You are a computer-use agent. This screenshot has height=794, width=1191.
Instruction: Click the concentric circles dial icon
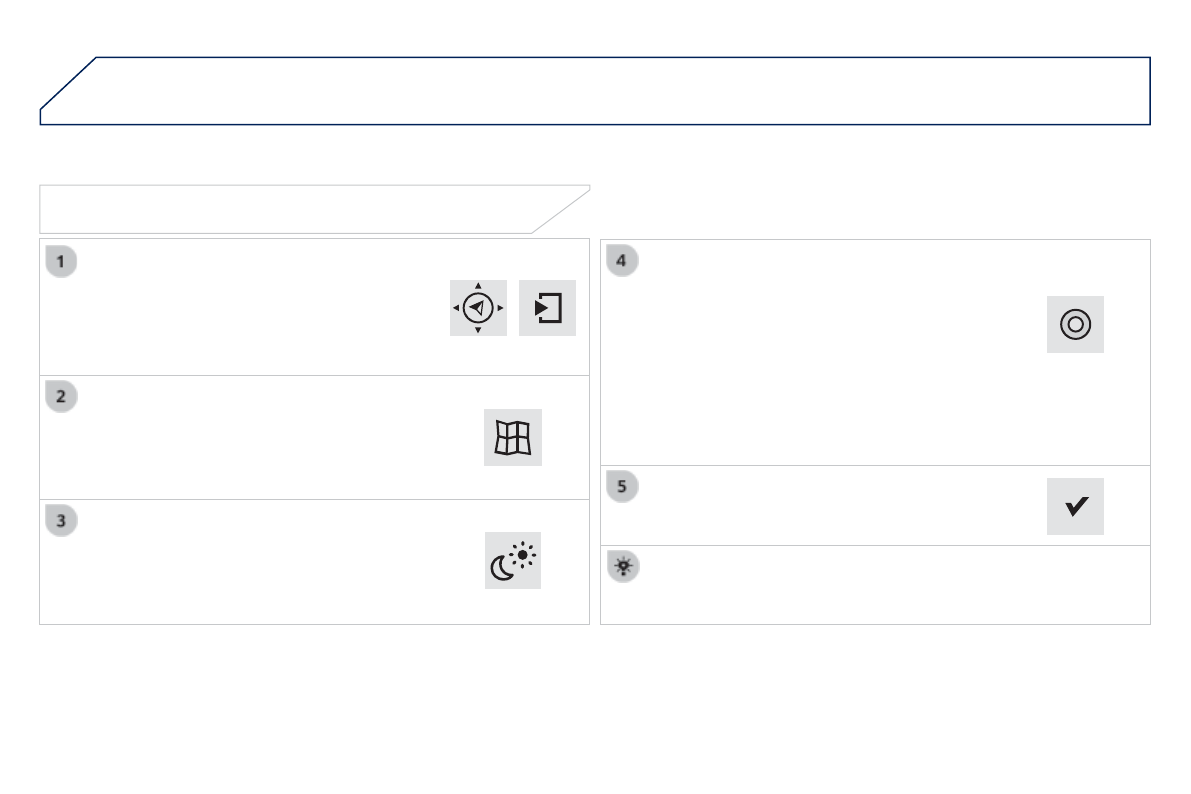tap(1075, 324)
